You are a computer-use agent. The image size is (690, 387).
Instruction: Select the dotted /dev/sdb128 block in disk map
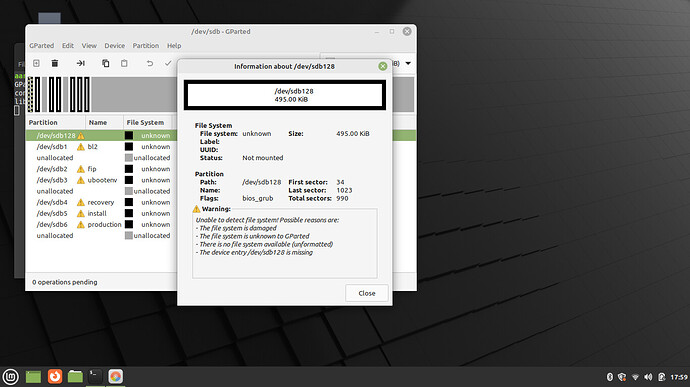30,94
